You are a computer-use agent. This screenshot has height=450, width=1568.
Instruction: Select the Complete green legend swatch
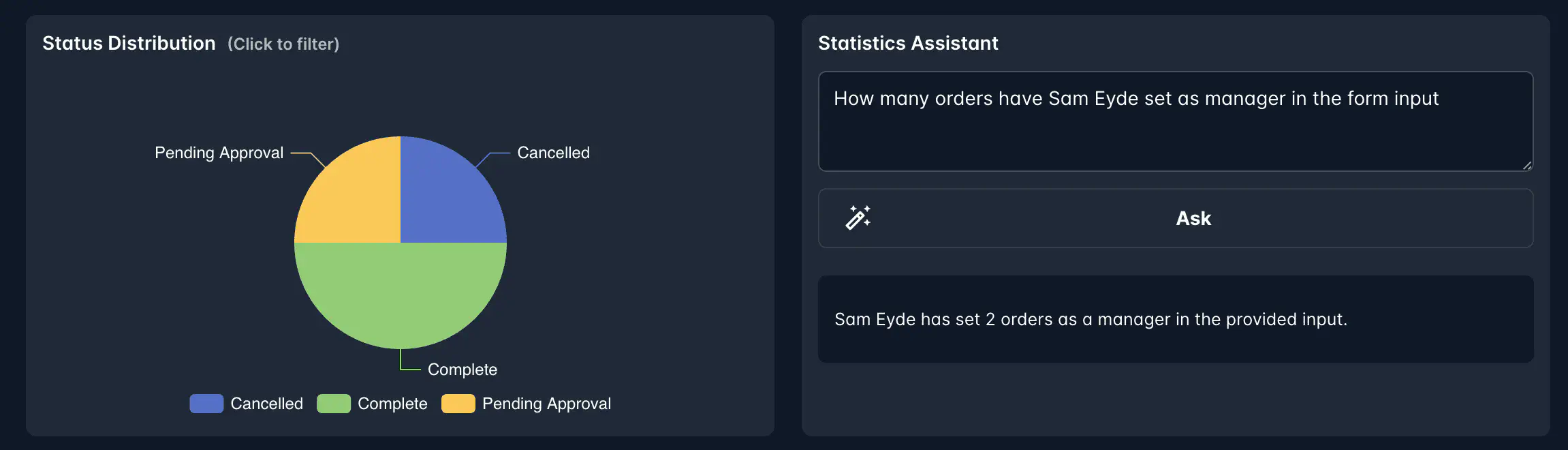(334, 404)
